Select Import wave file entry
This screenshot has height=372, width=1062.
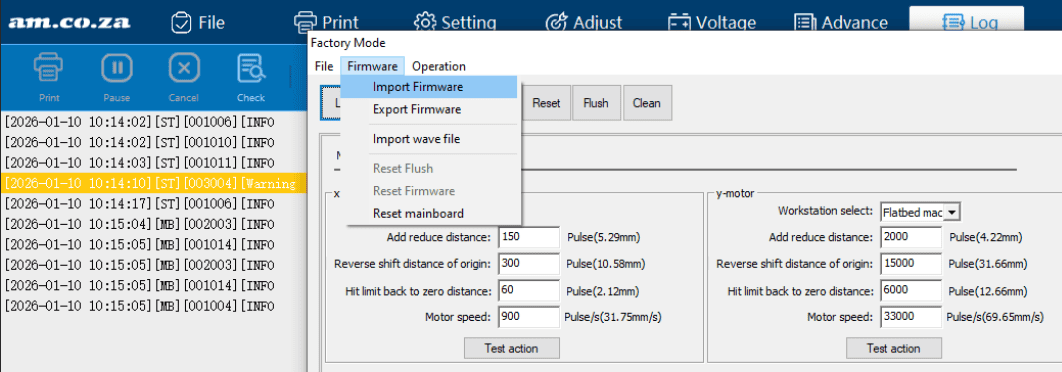429,139
